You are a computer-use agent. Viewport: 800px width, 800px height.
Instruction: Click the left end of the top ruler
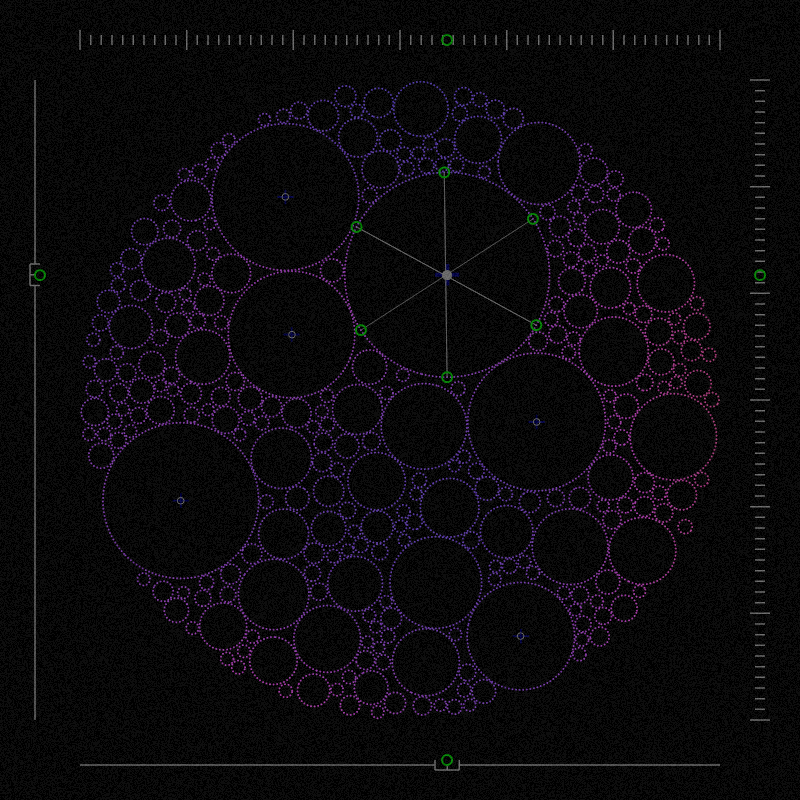80,40
